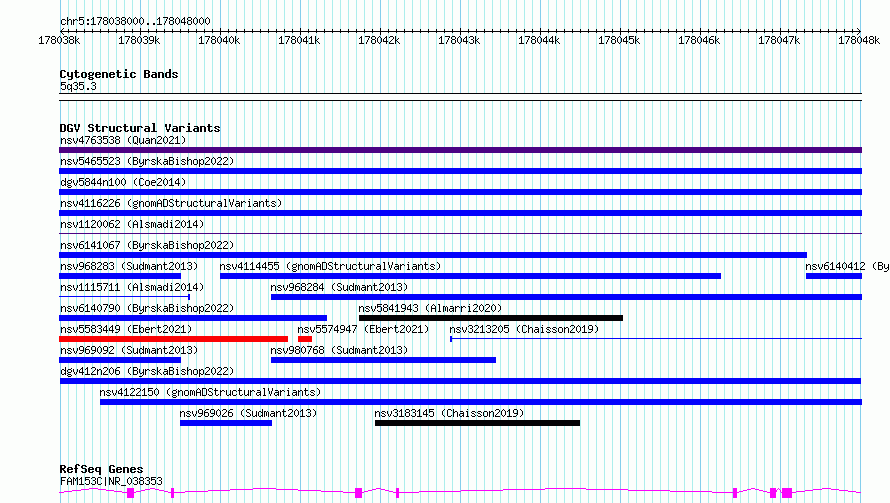The height and width of the screenshot is (503, 890).
Task: Click the 178040k ruler position
Action: (x=219, y=40)
